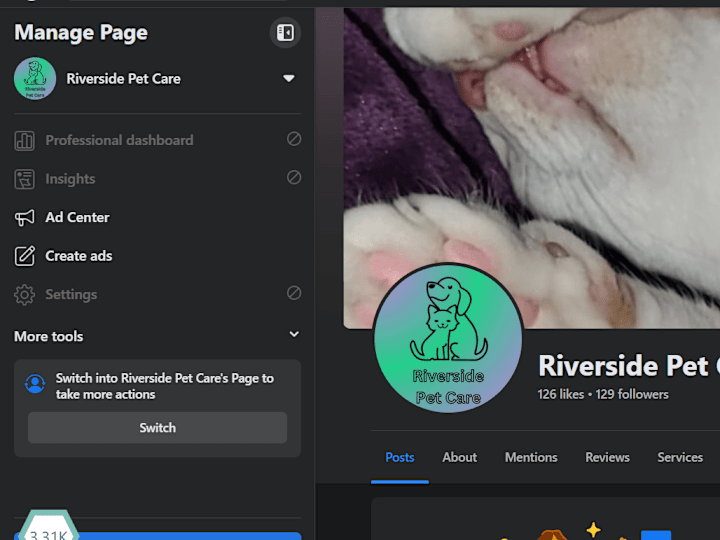Click the 3.31K hexagon badge
This screenshot has width=720, height=540.
pyautogui.click(x=49, y=525)
